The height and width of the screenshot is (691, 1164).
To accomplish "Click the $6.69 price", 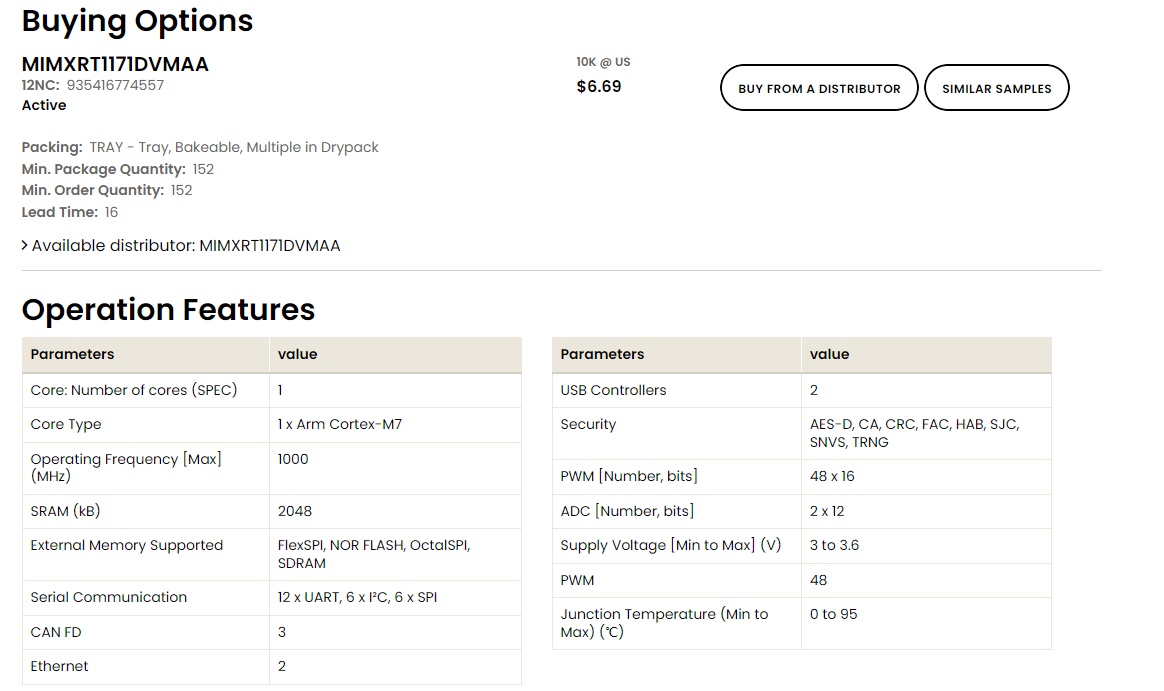I will pos(599,87).
